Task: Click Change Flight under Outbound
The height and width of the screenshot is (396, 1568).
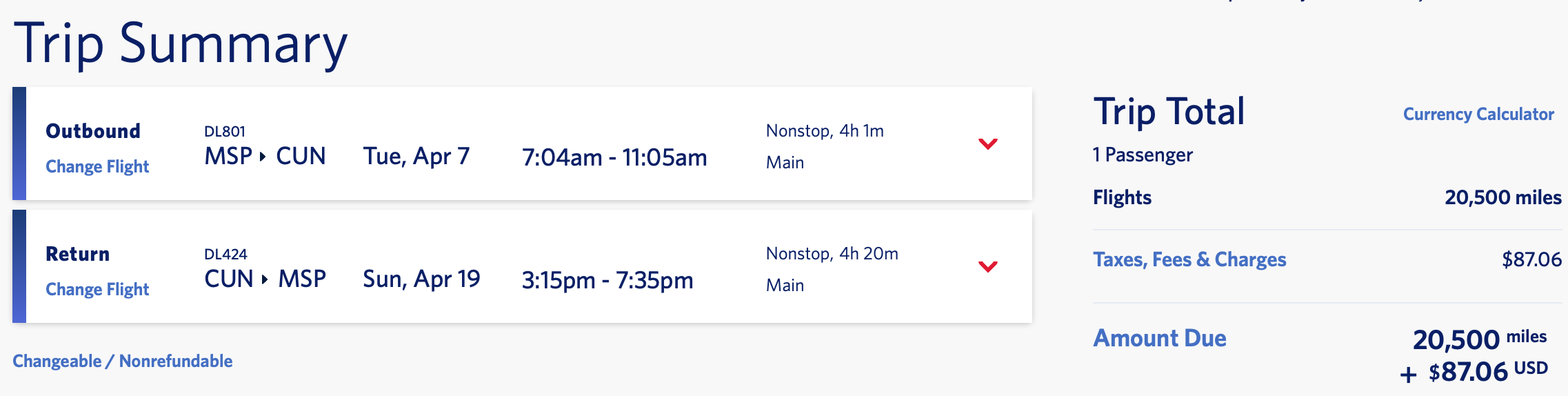Action: (97, 167)
